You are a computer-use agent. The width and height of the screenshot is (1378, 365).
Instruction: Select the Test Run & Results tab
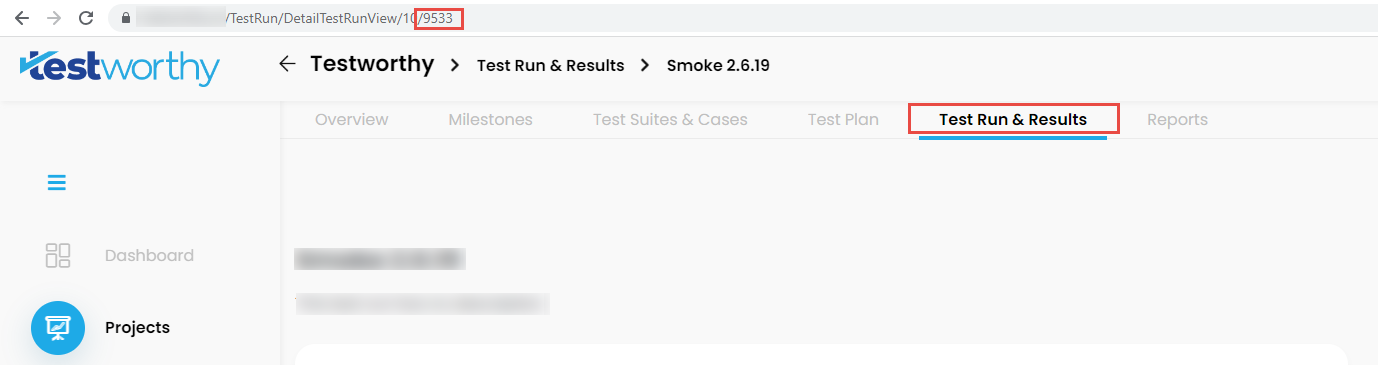pos(1013,120)
